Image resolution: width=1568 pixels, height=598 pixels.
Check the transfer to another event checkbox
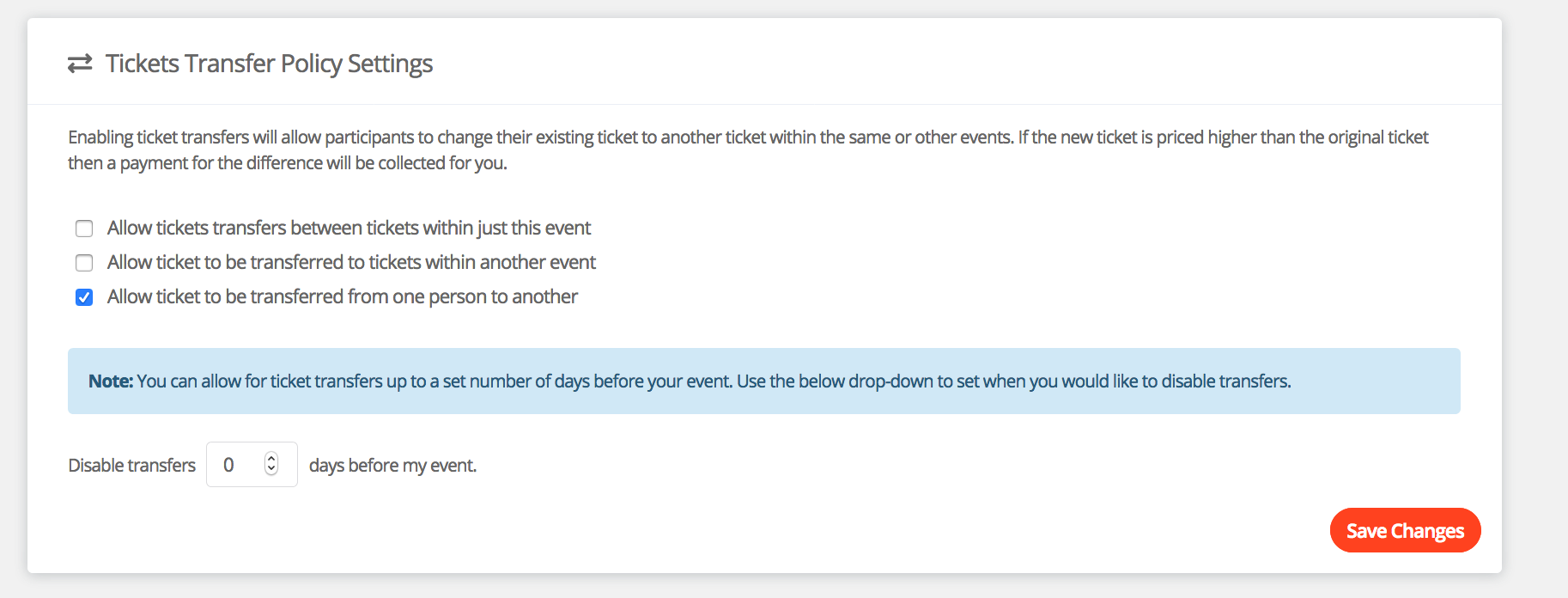click(84, 263)
